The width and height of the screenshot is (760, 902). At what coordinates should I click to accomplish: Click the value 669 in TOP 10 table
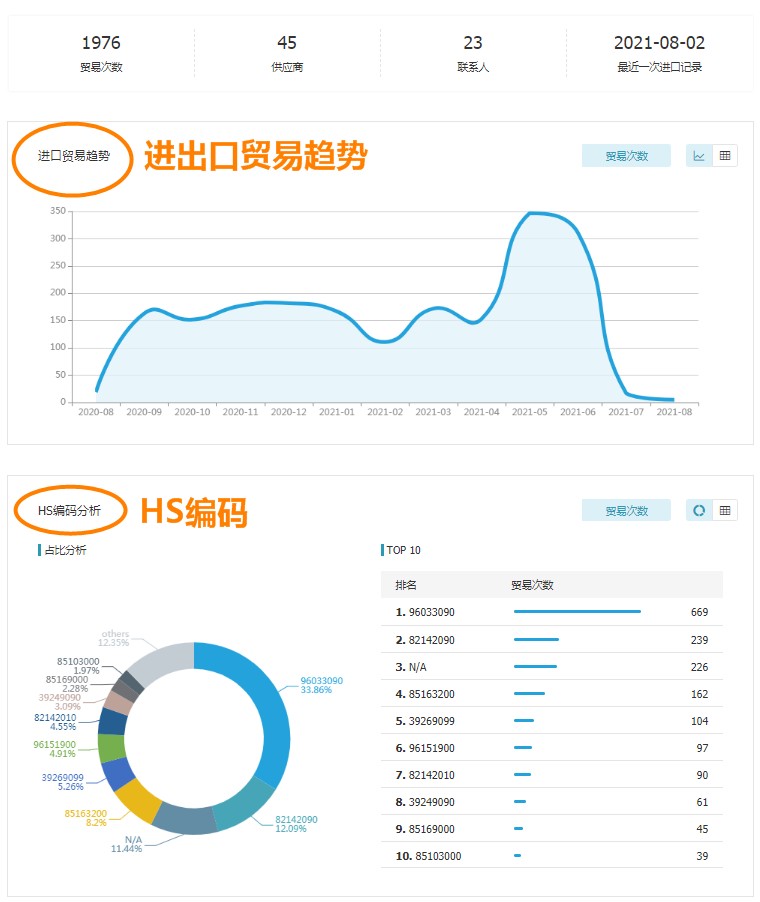699,612
